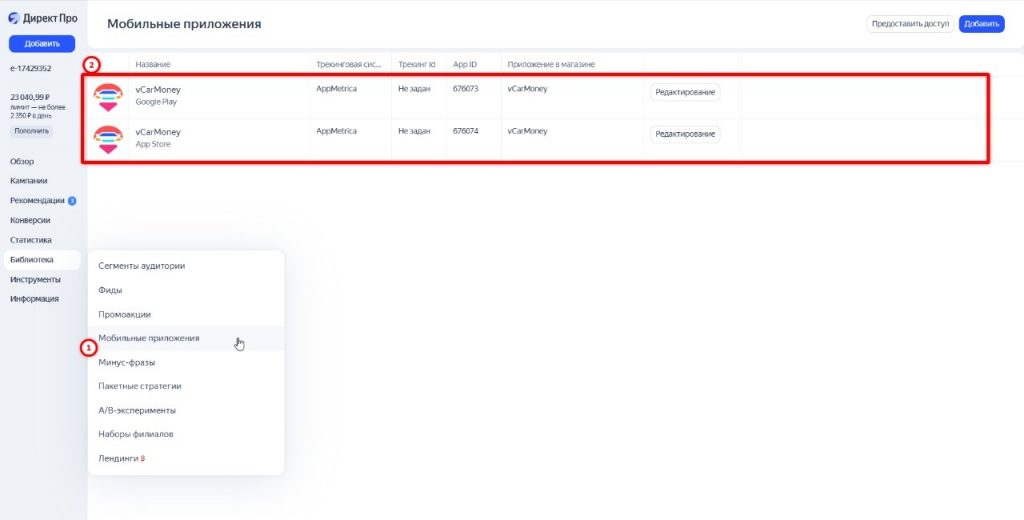Image resolution: width=1024 pixels, height=520 pixels.
Task: Click Не задан in the 676074 row
Action: click(414, 131)
